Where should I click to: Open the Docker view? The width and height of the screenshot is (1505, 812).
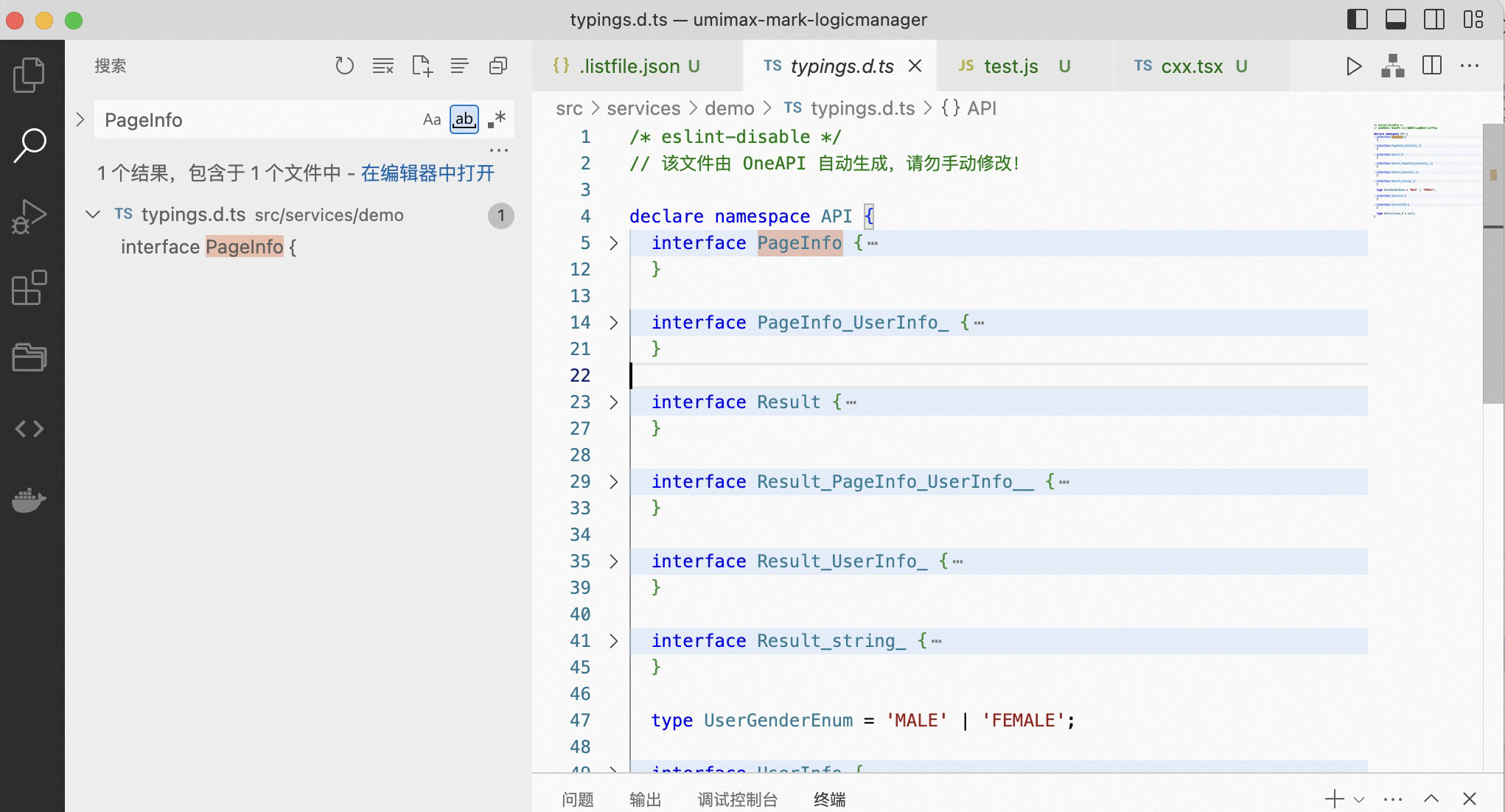coord(29,500)
